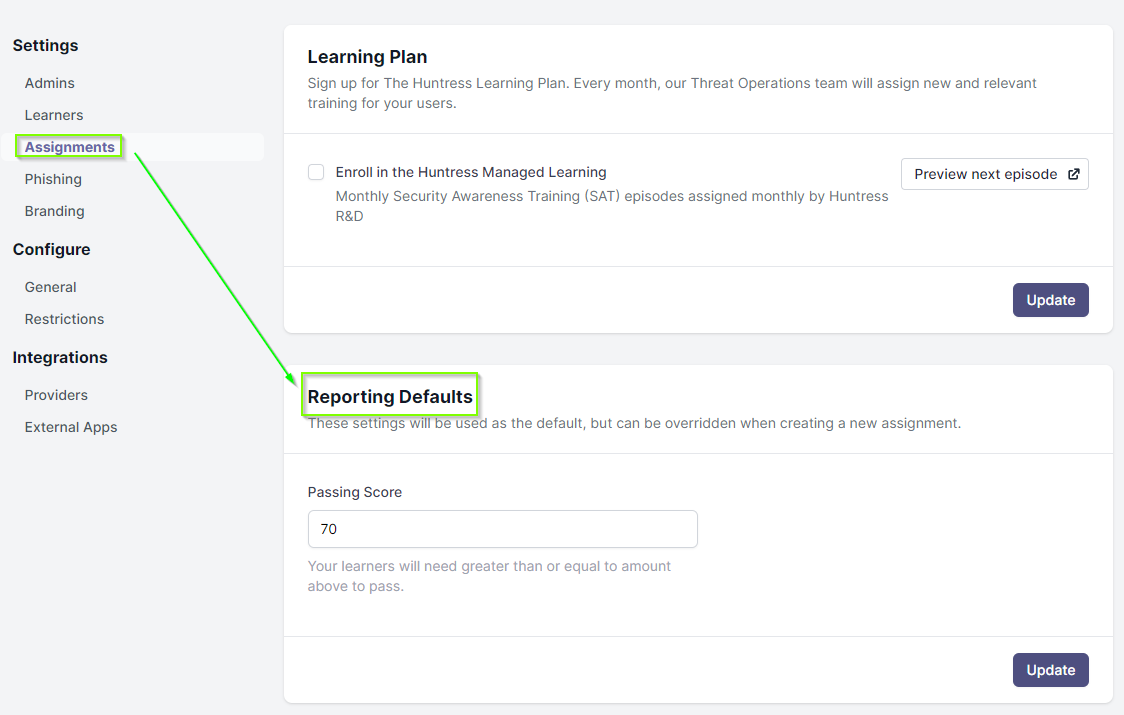Click the Passing Score label
The height and width of the screenshot is (715, 1124).
355,492
